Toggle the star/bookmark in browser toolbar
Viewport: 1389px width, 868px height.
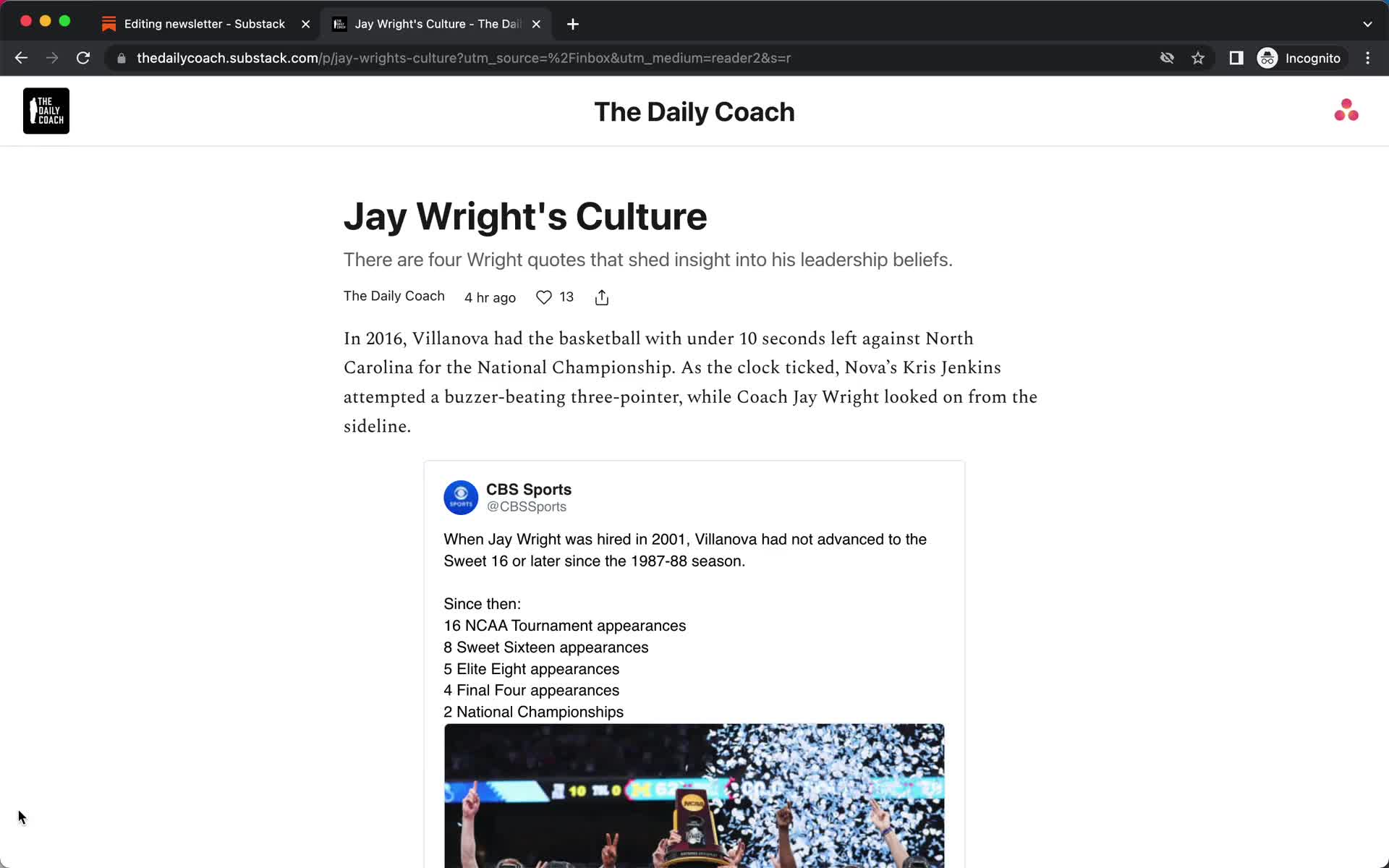(x=1199, y=57)
